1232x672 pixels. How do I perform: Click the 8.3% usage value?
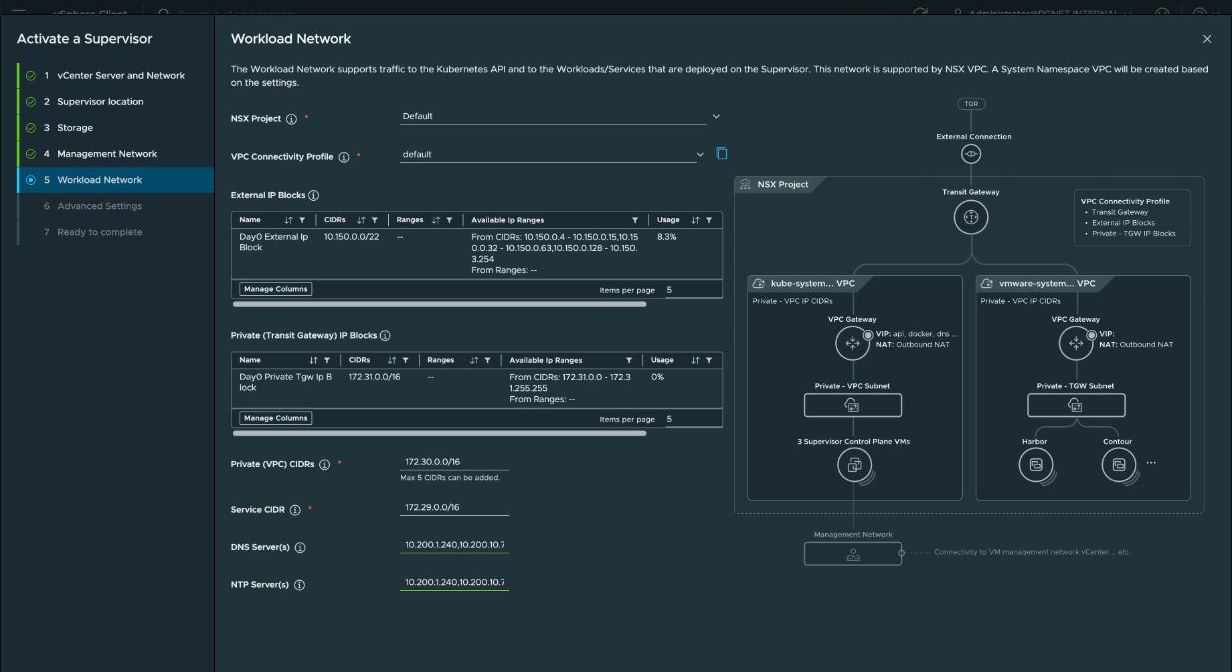click(666, 237)
